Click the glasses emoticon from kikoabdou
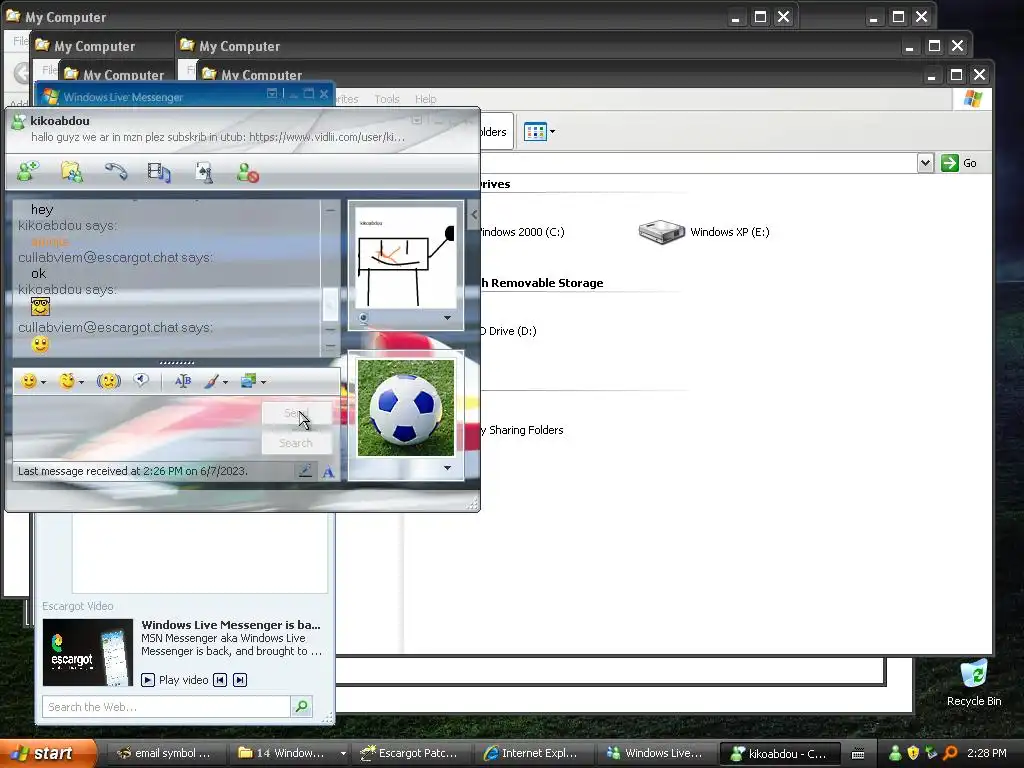This screenshot has width=1024, height=768. [40, 306]
